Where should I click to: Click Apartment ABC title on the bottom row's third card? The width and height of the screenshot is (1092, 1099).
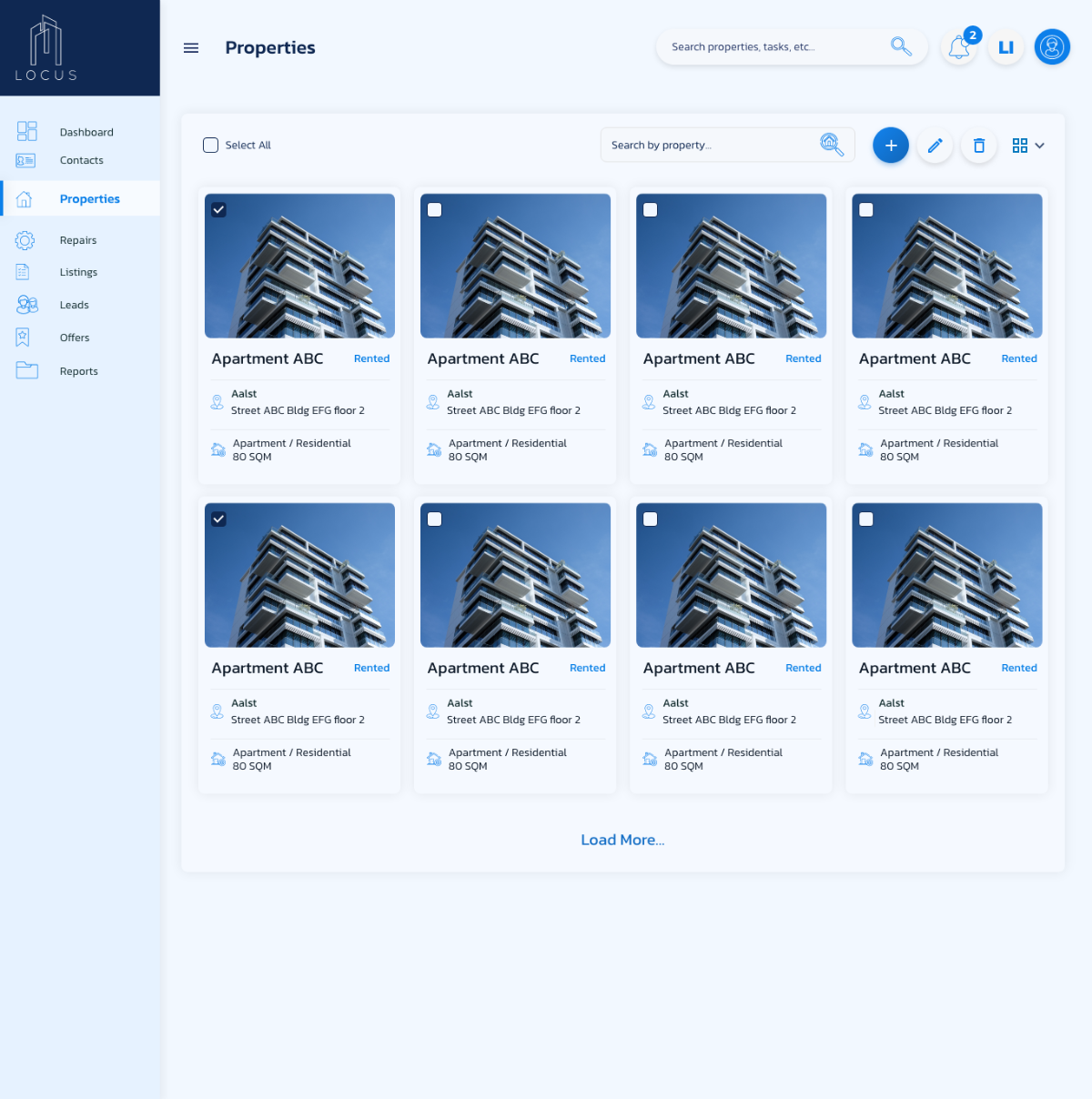click(699, 668)
